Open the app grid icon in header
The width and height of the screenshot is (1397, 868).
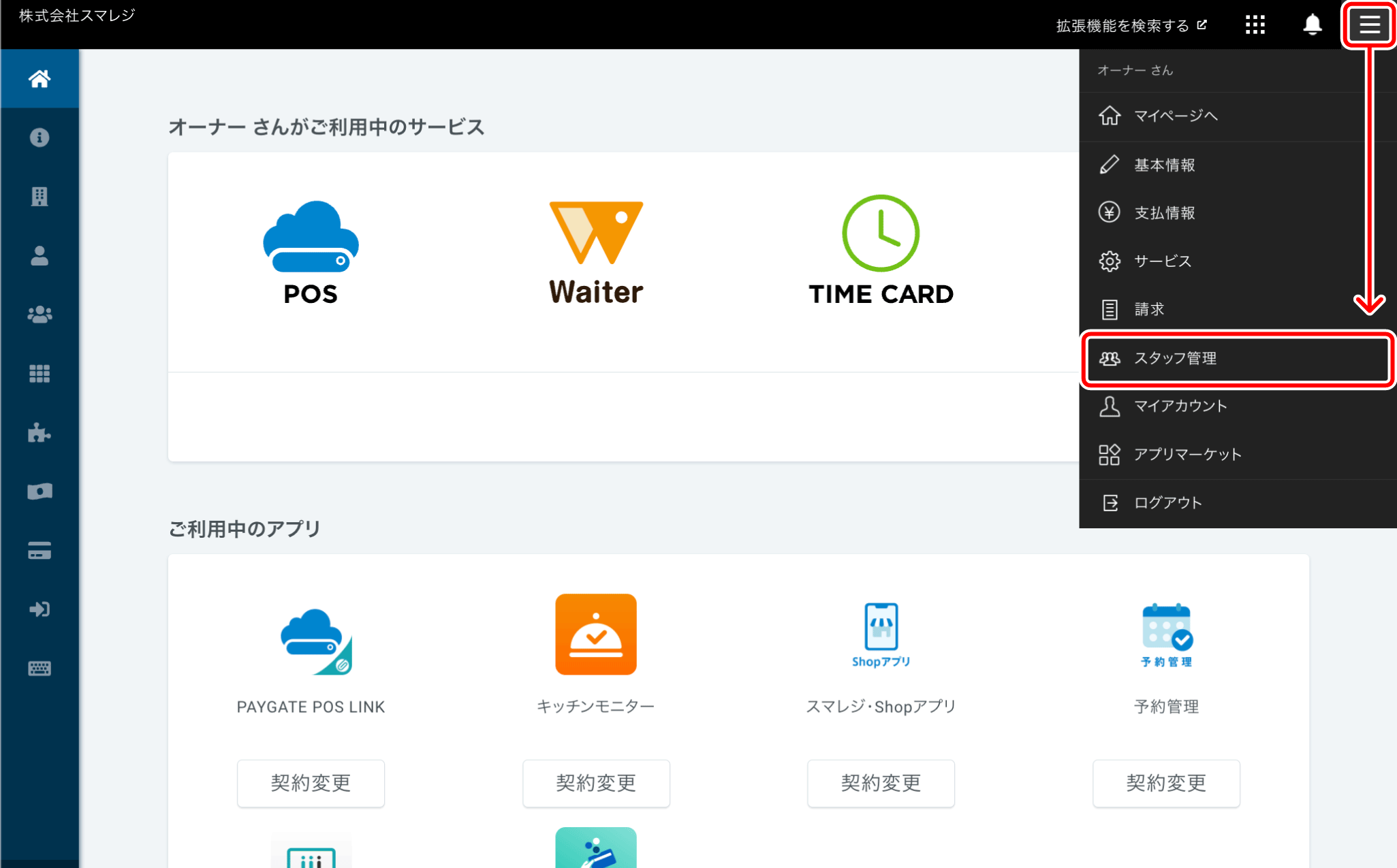click(x=1255, y=25)
